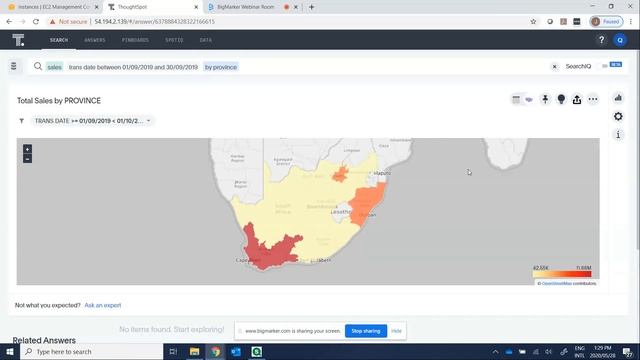Click the Stop sharing button

click(366, 331)
